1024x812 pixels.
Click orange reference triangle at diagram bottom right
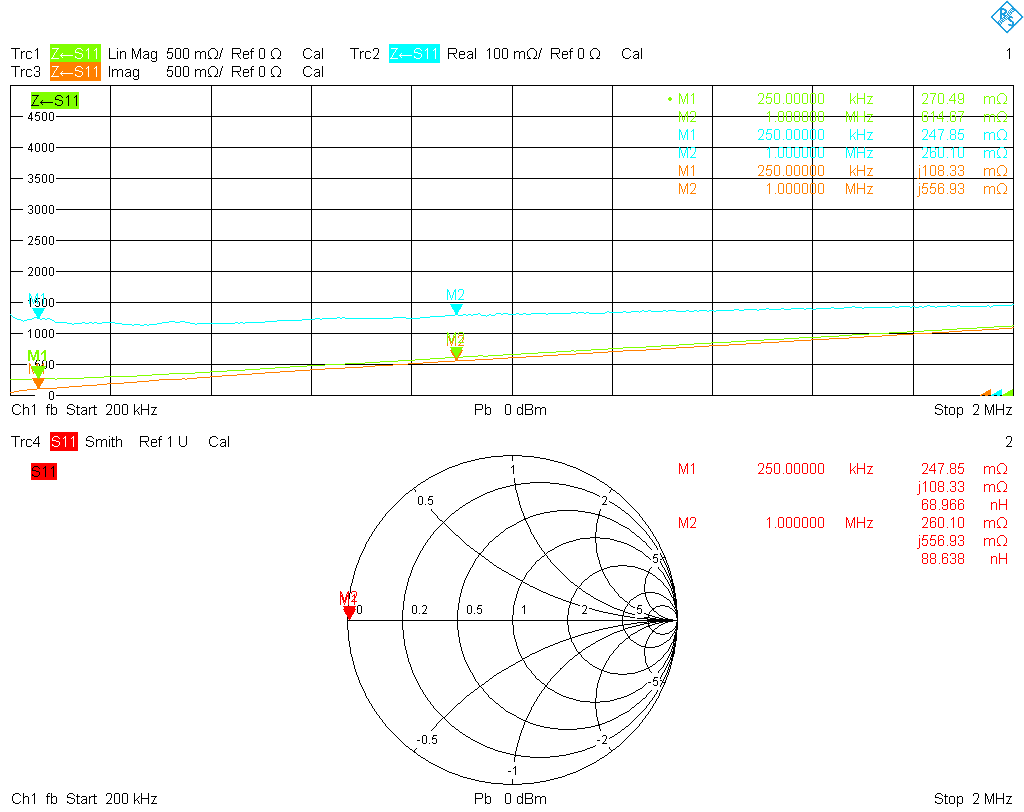(986, 393)
